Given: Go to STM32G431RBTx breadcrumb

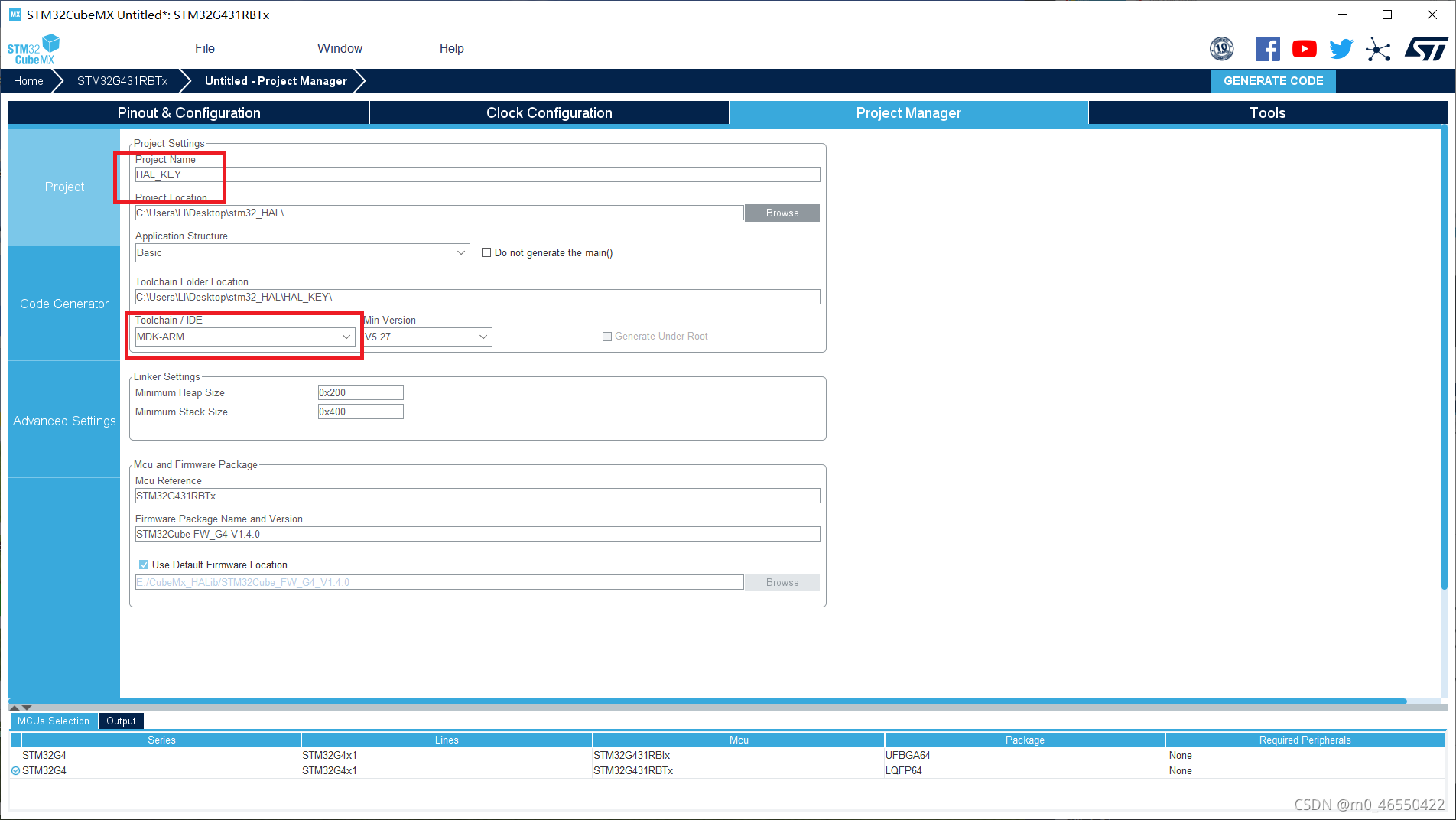Looking at the screenshot, I should (x=122, y=81).
